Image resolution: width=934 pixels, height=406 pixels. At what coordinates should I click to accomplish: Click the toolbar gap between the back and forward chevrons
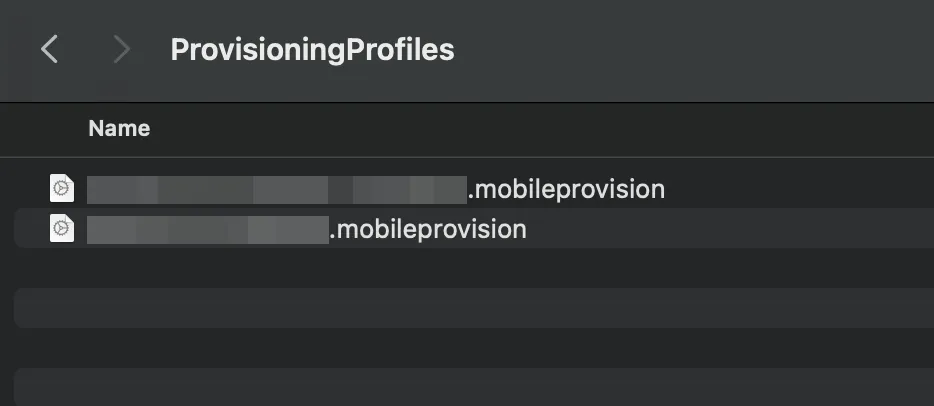tap(86, 49)
